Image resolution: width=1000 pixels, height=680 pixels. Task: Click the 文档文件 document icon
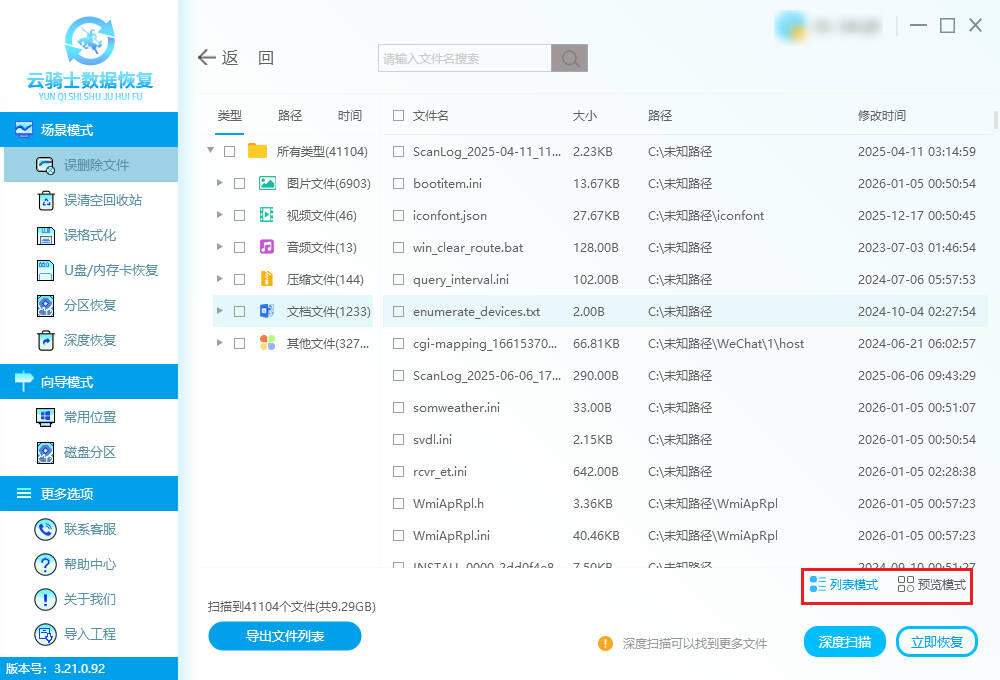point(267,311)
